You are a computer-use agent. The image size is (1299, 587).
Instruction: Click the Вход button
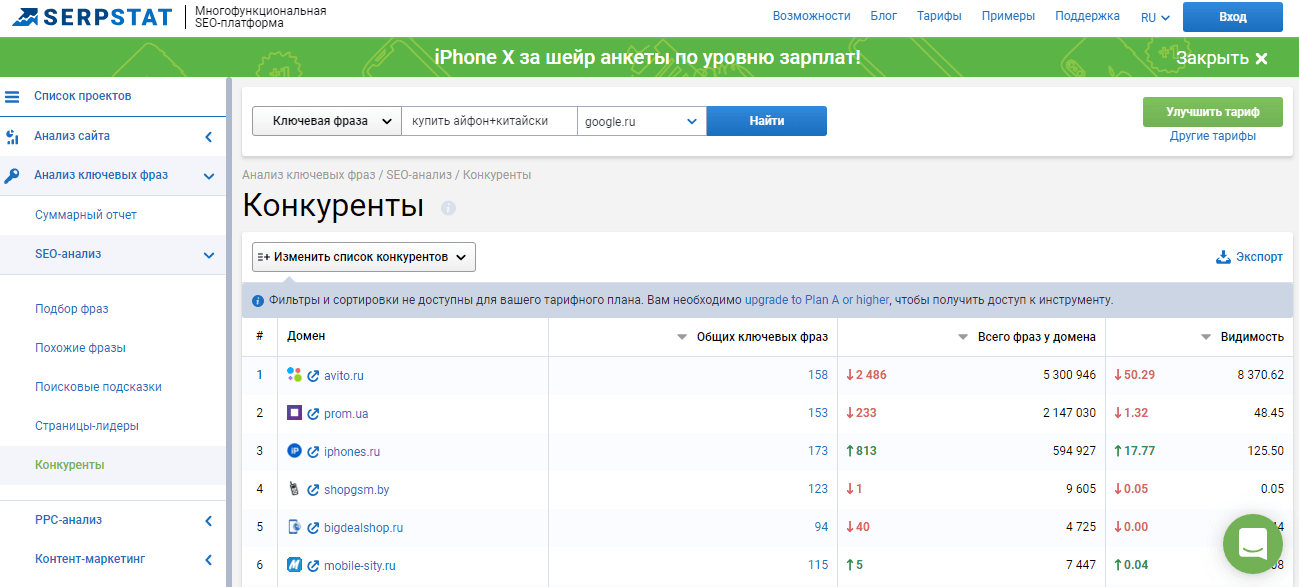click(1232, 17)
